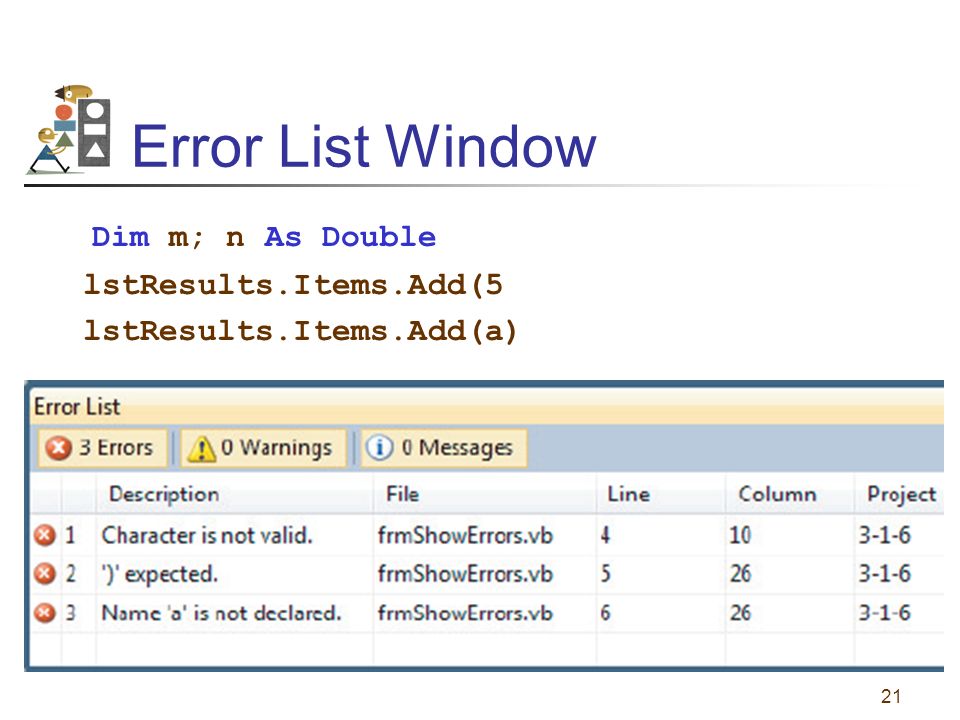Screen dimensions: 960x720
Task: Toggle the 0 Warnings filter button
Action: pyautogui.click(x=263, y=448)
